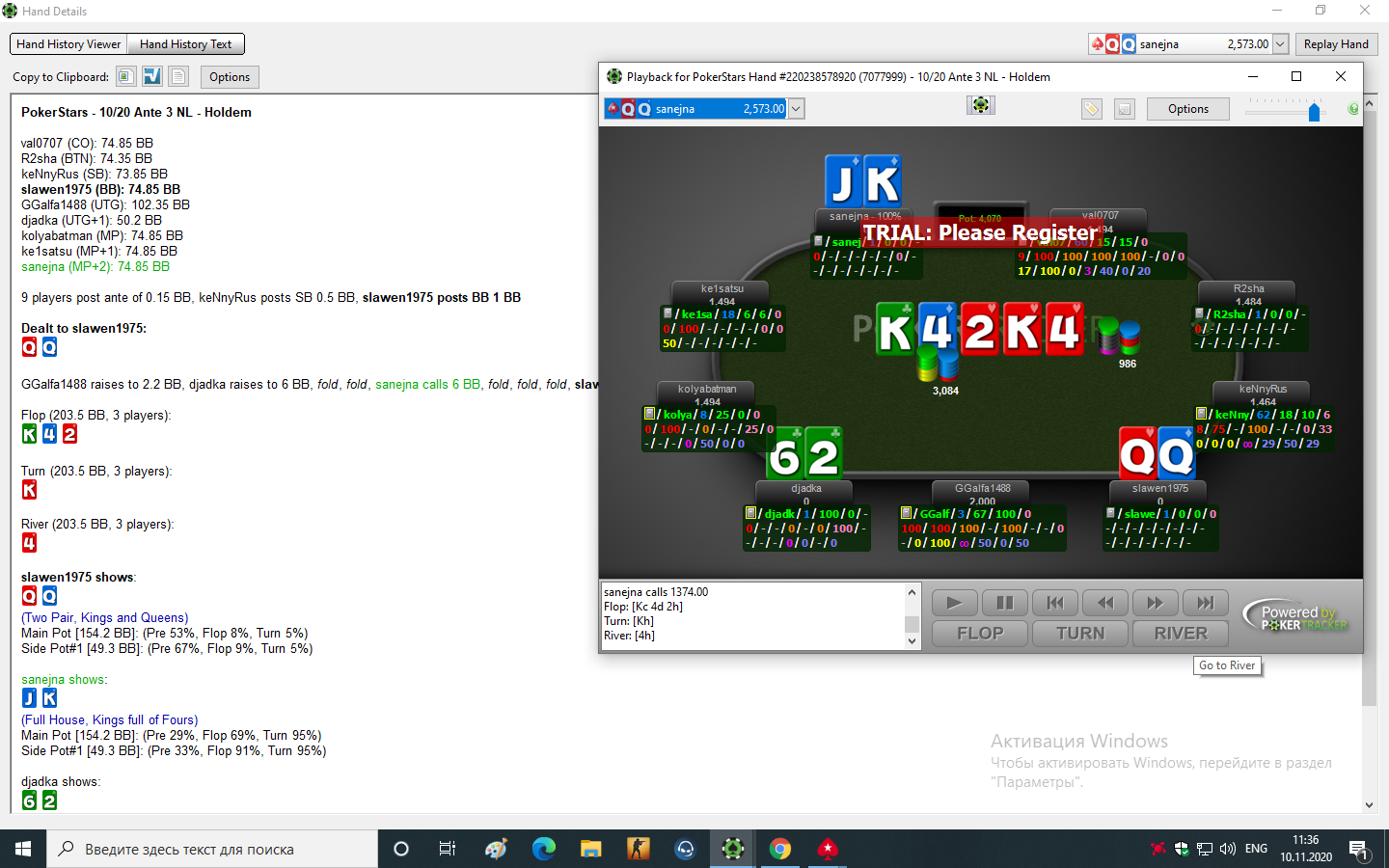Open Windows Start menu
Screen dimensions: 1389x868
(x=23, y=849)
